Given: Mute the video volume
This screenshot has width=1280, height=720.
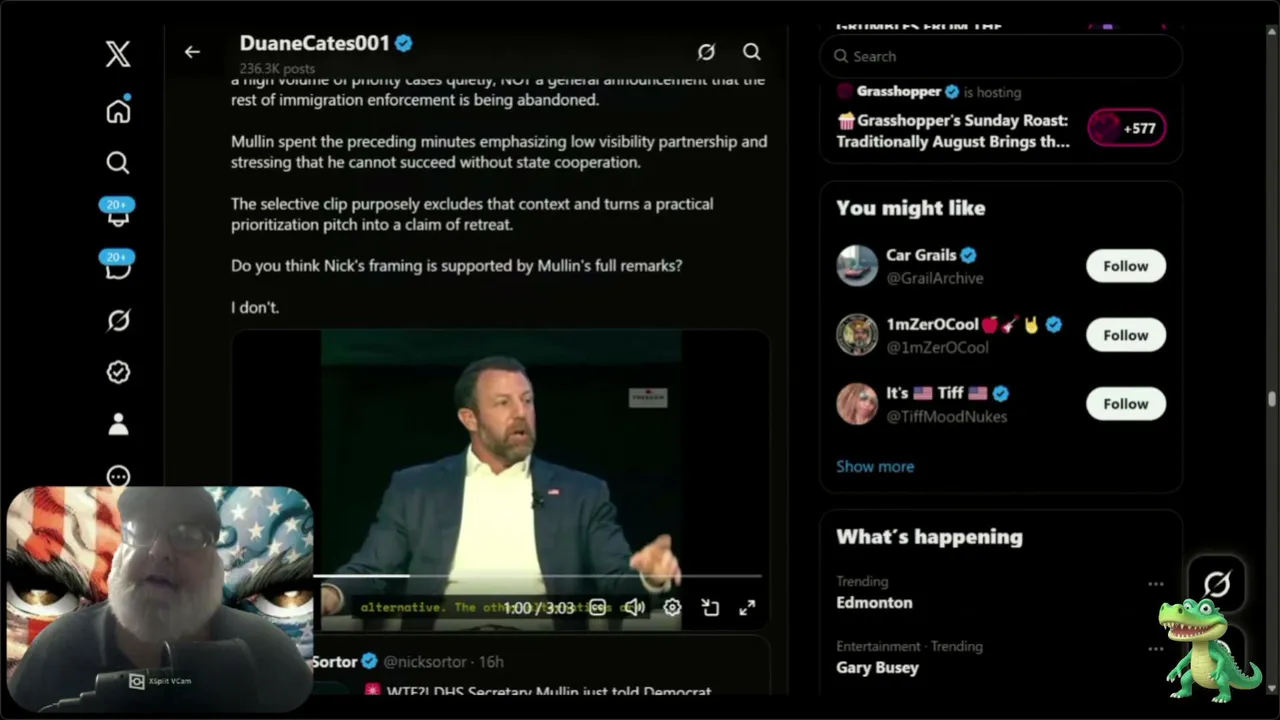Looking at the screenshot, I should click(634, 607).
